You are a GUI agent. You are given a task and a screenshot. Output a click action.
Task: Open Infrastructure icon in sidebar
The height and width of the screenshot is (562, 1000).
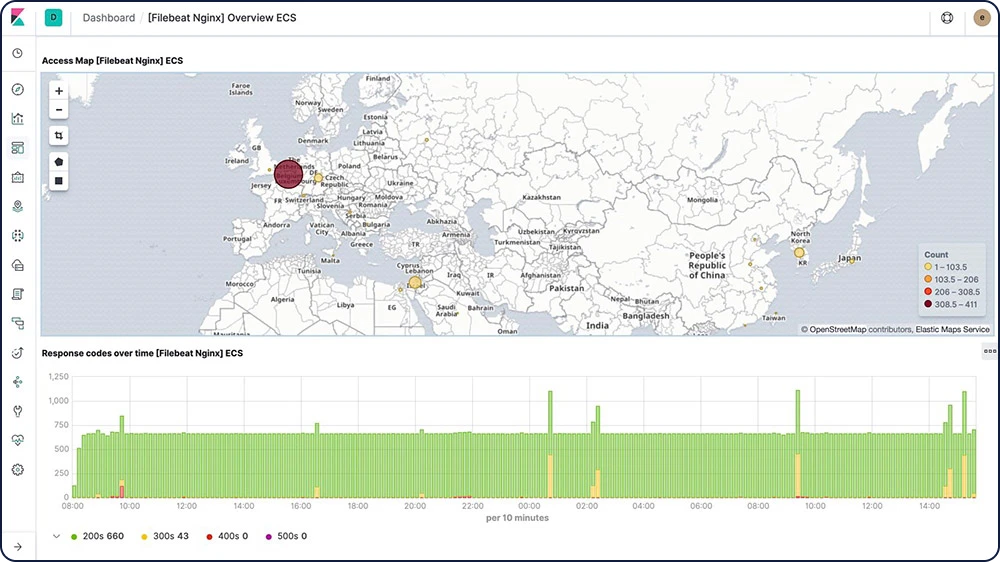pos(18,265)
